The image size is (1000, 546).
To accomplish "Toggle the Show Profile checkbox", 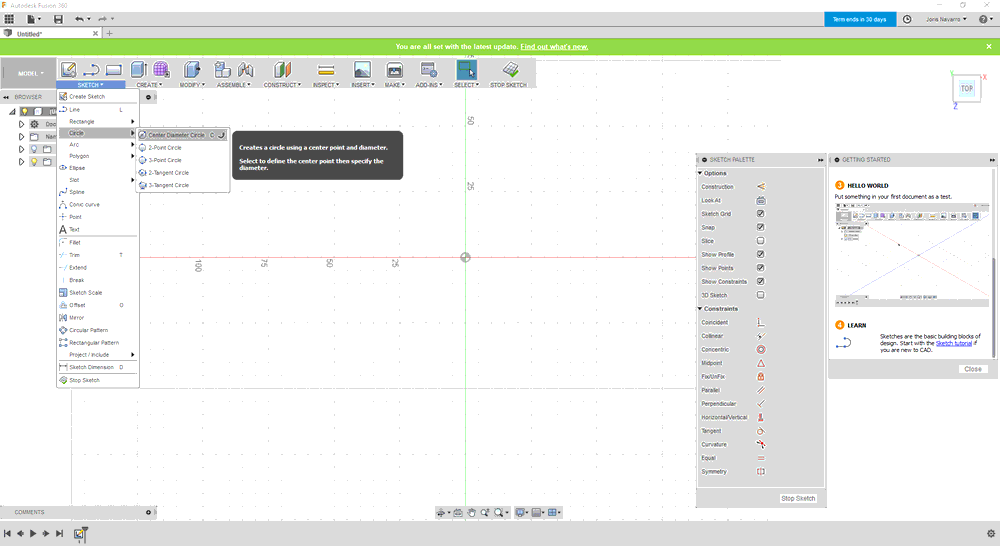I will coord(760,255).
